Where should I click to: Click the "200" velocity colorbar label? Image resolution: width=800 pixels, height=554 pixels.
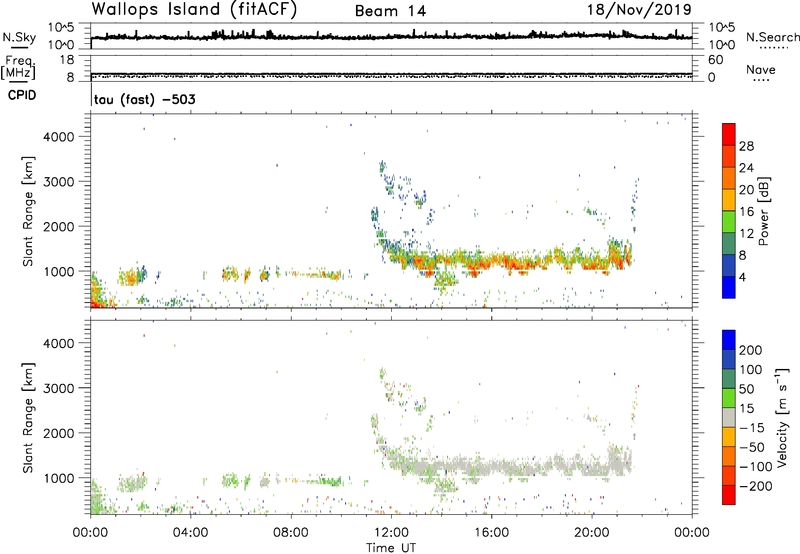(751, 350)
